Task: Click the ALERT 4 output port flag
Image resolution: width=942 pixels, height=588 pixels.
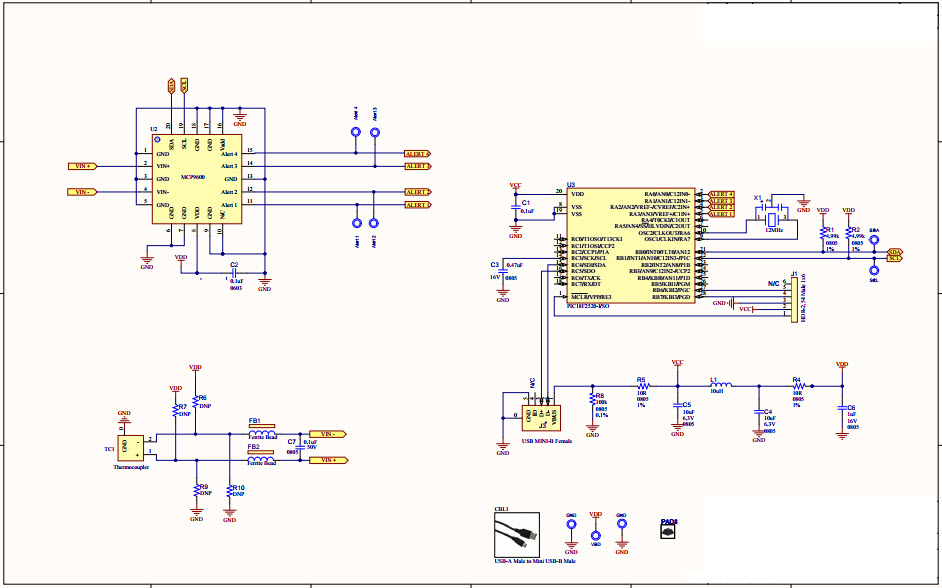Action: pos(418,154)
